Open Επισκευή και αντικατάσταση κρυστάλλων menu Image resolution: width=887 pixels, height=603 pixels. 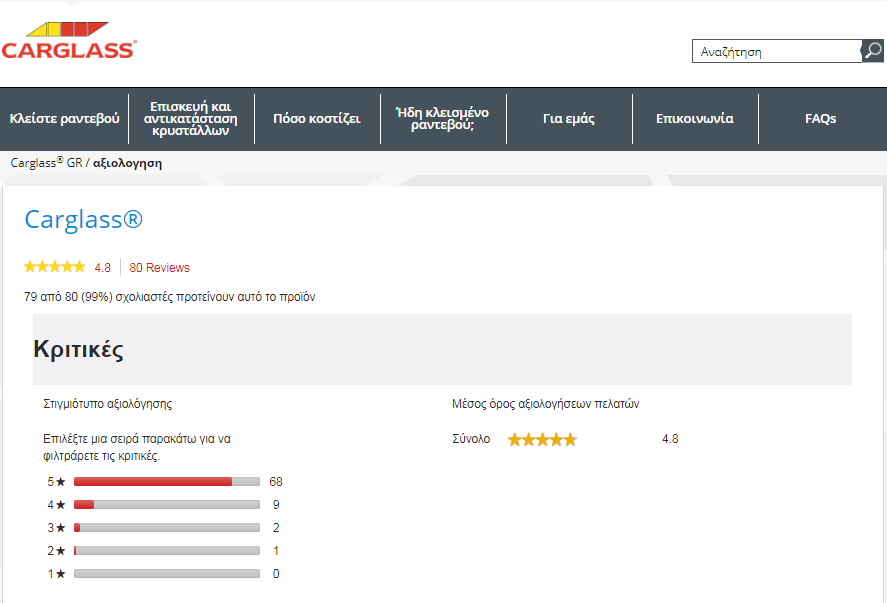coord(191,119)
